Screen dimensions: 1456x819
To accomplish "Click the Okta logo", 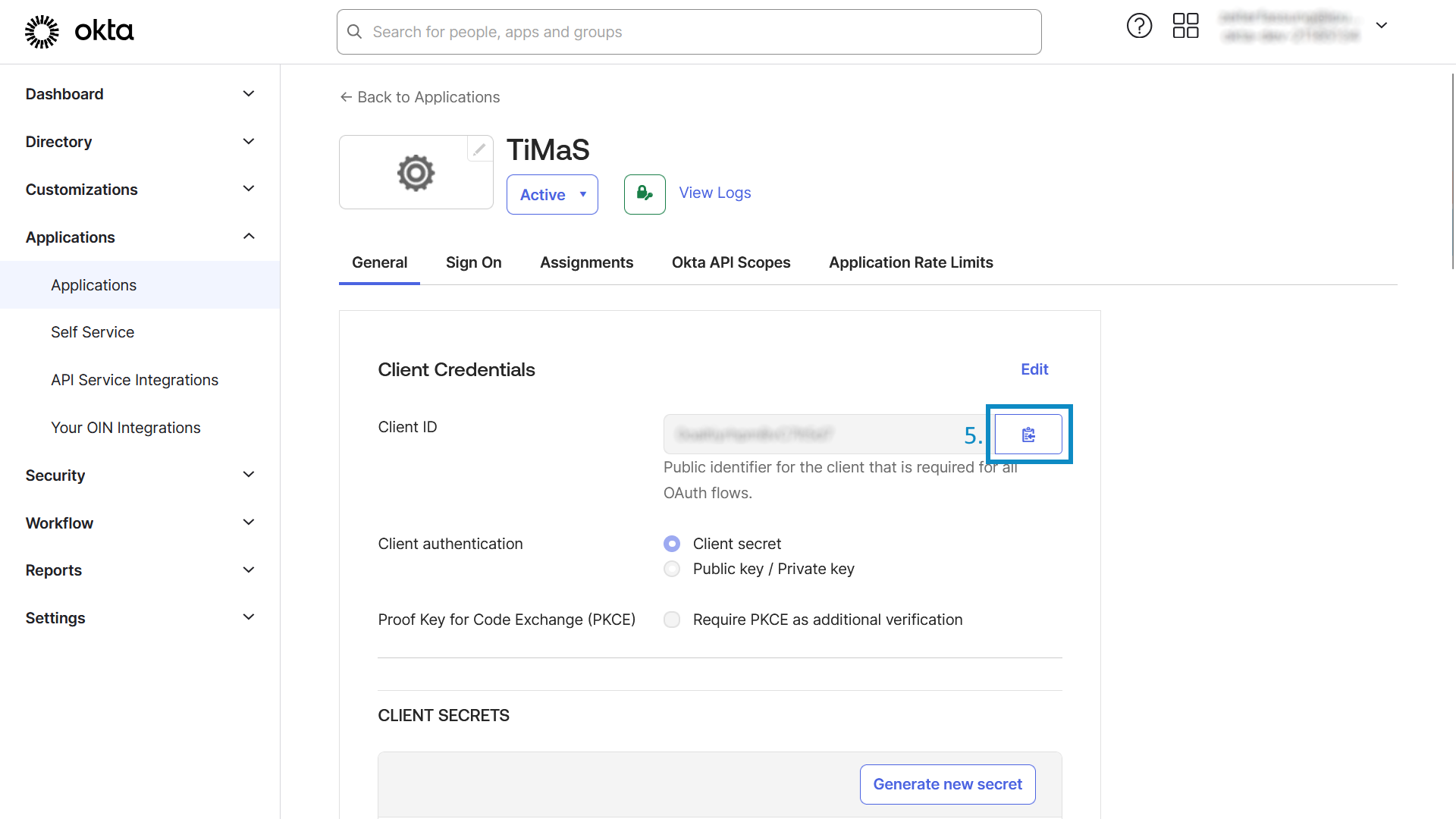I will coord(80,31).
